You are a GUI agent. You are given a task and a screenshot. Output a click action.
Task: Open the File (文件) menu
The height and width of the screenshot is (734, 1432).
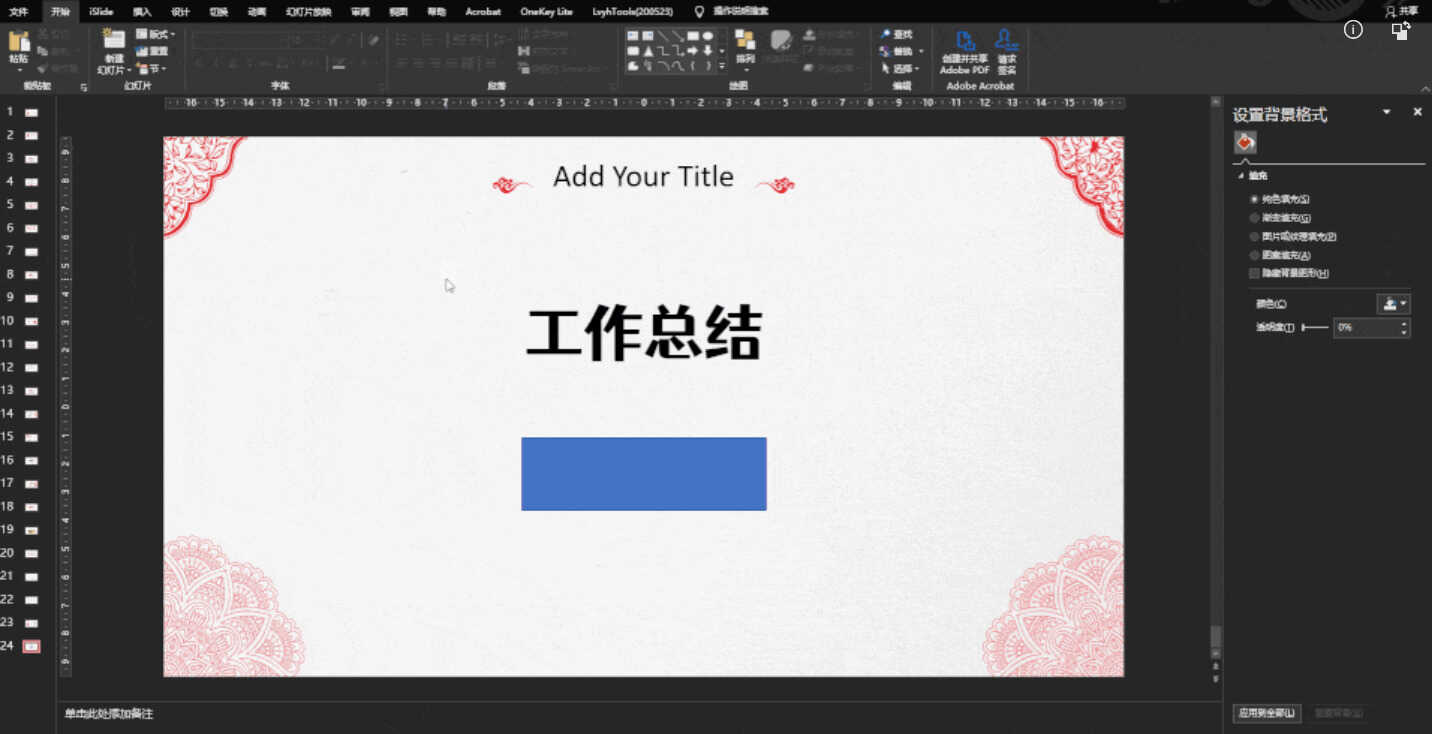pos(19,11)
